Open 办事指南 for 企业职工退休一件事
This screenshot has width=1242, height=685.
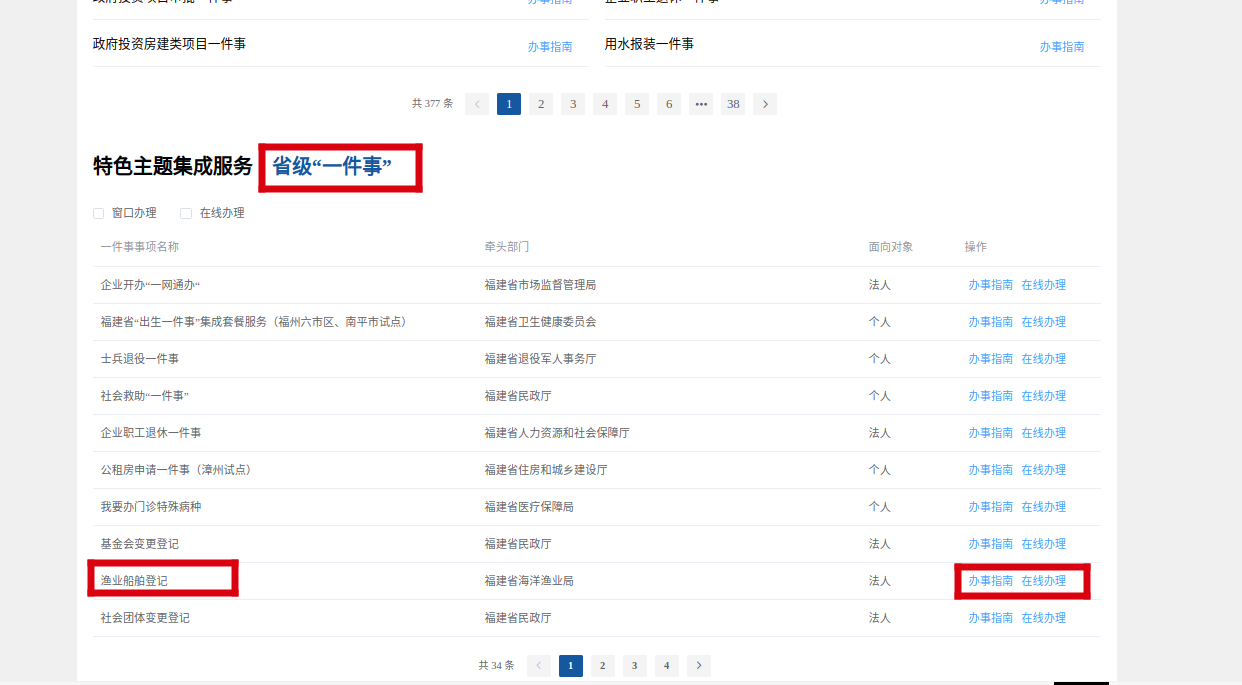[x=991, y=433]
